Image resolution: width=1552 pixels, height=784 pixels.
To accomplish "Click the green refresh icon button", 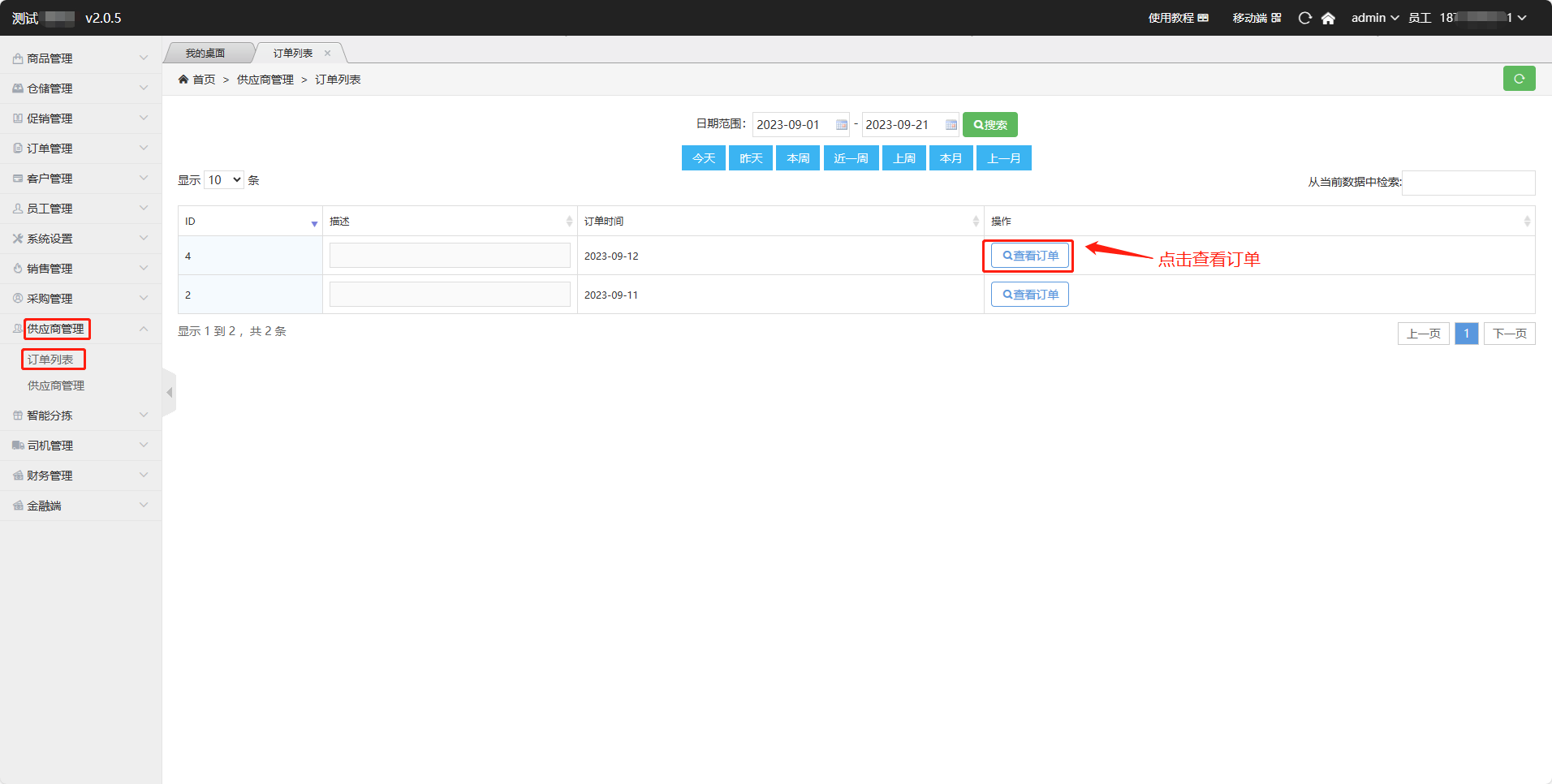I will 1519,79.
